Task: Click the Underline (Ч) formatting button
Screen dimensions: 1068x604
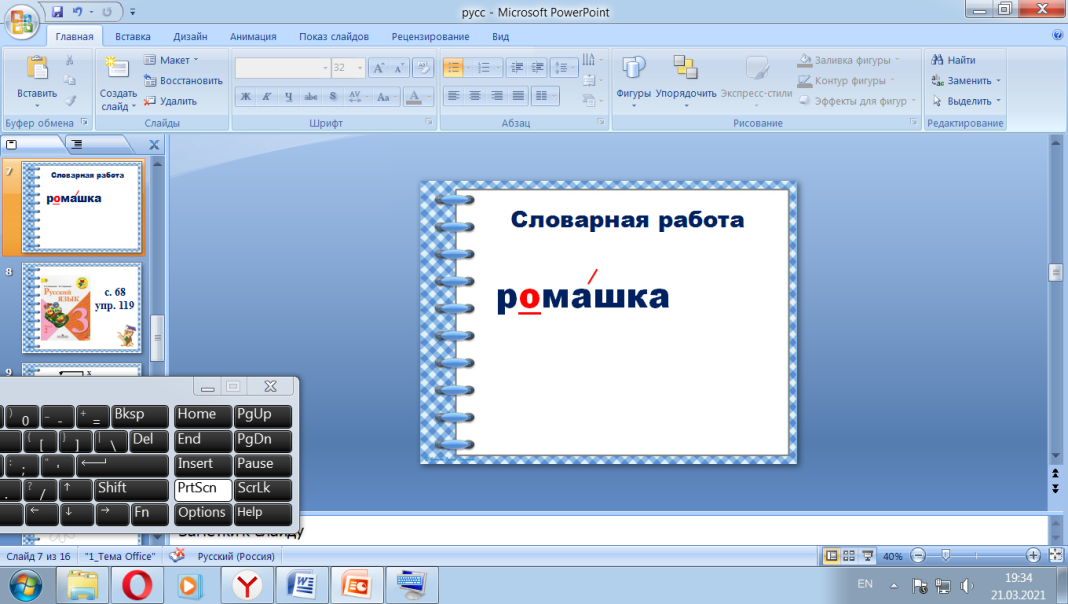Action: [x=289, y=97]
